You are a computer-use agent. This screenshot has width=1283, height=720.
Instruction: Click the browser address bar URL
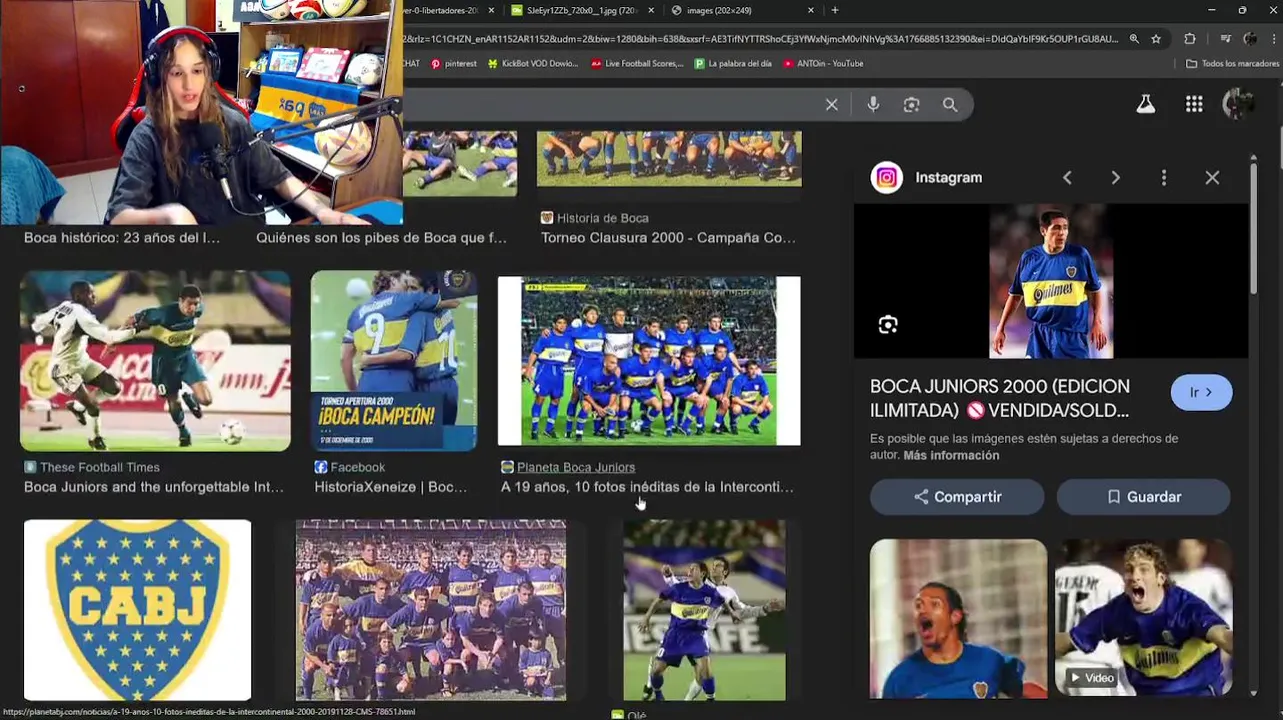[x=760, y=39]
